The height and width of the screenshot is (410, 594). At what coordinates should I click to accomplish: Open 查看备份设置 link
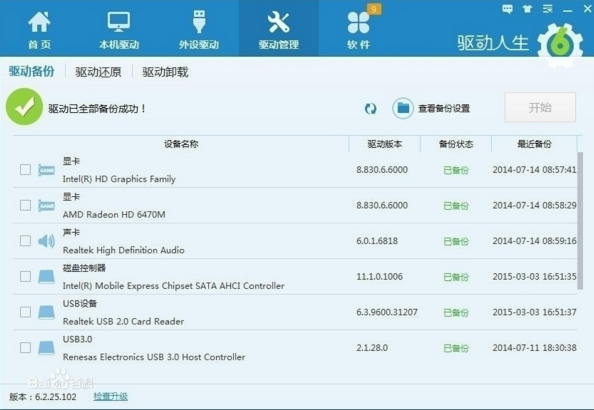(x=444, y=109)
